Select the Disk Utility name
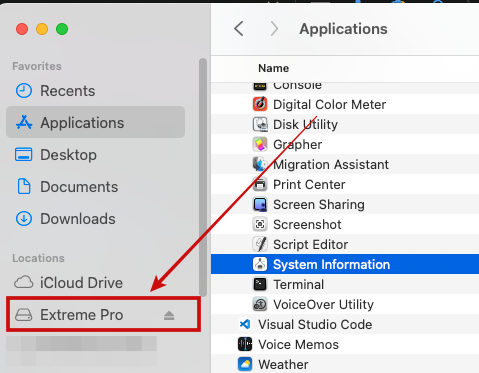The image size is (479, 373). pyautogui.click(x=305, y=125)
